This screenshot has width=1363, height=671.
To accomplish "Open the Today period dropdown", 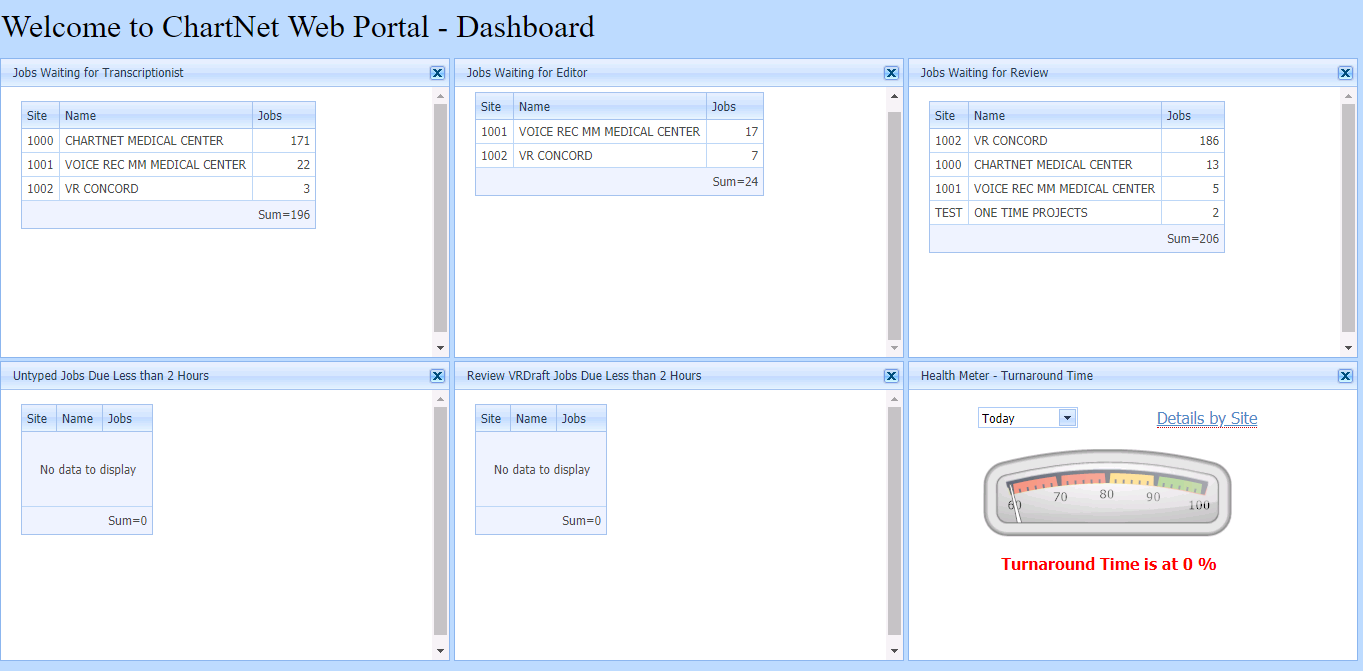I will [1067, 418].
